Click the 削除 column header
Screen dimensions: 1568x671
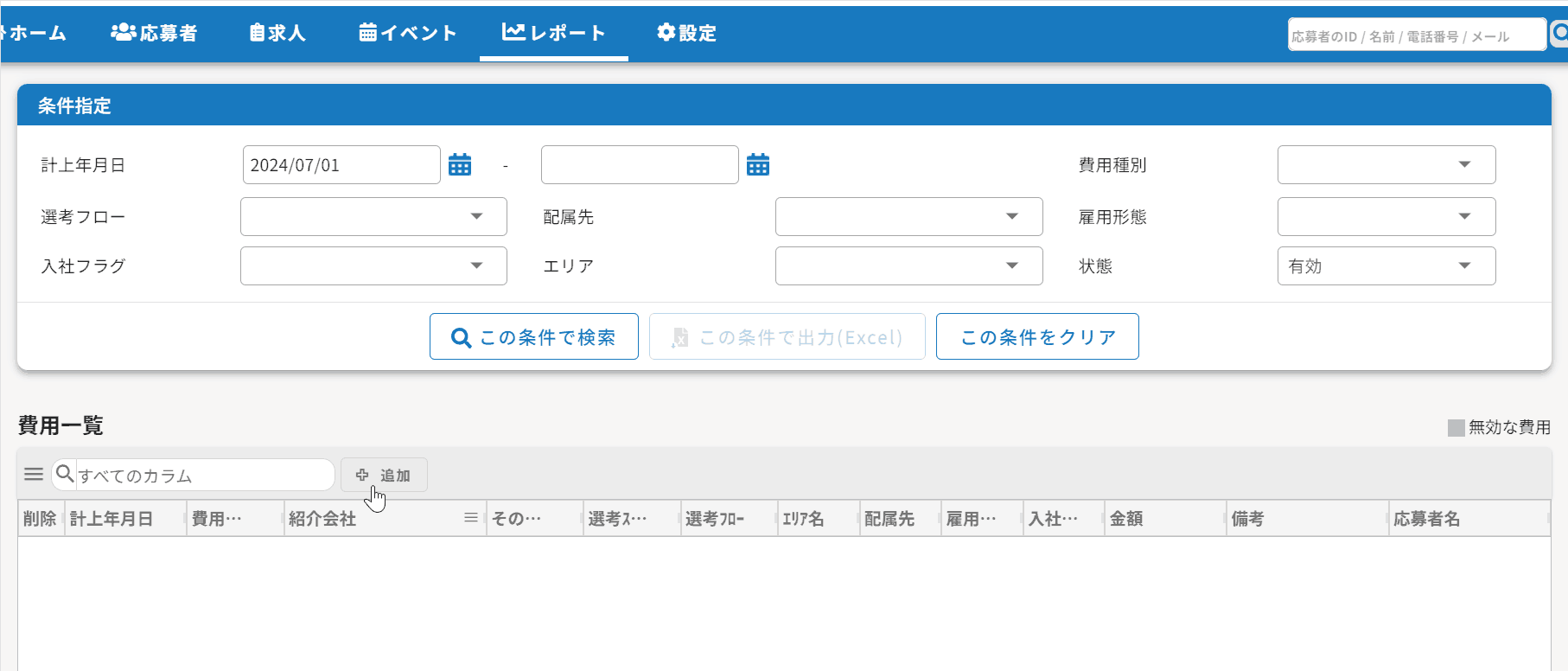40,519
